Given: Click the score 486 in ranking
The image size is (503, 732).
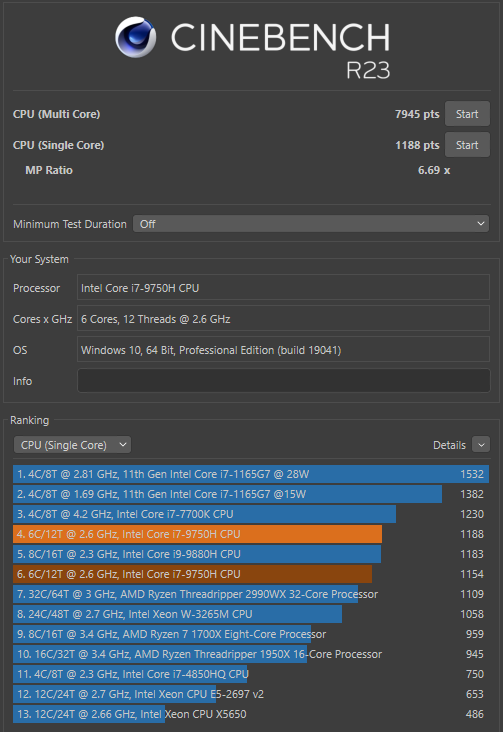Looking at the screenshot, I should coord(475,714).
